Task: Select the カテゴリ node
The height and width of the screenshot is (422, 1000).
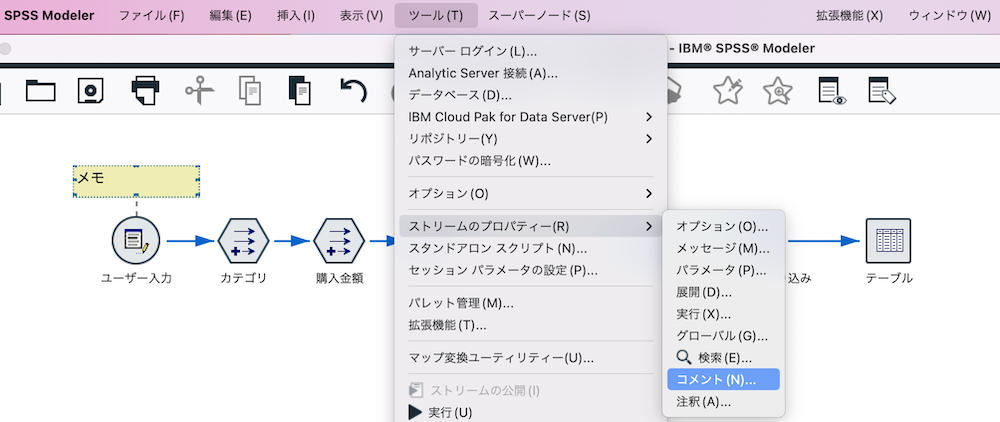Action: point(244,241)
